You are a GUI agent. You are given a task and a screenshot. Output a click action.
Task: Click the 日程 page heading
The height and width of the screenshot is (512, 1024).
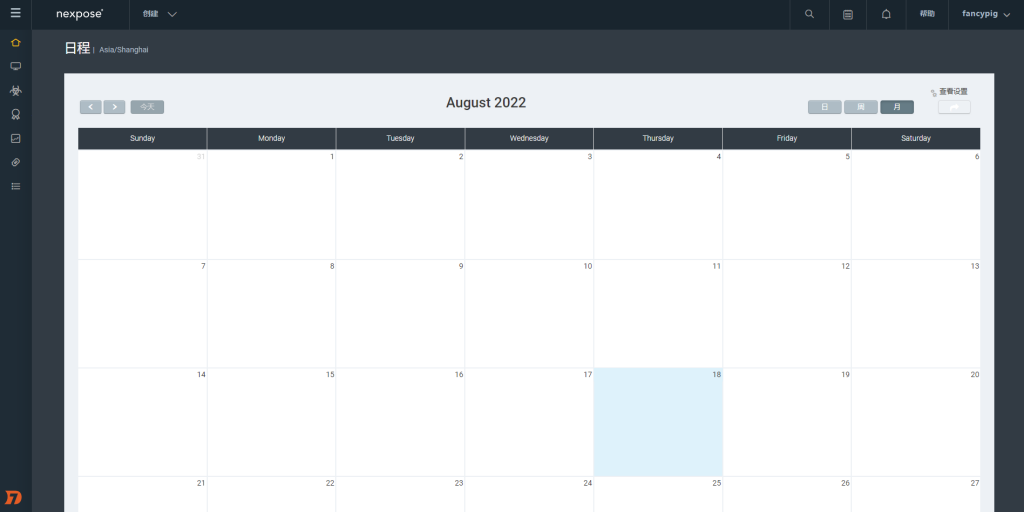(77, 48)
